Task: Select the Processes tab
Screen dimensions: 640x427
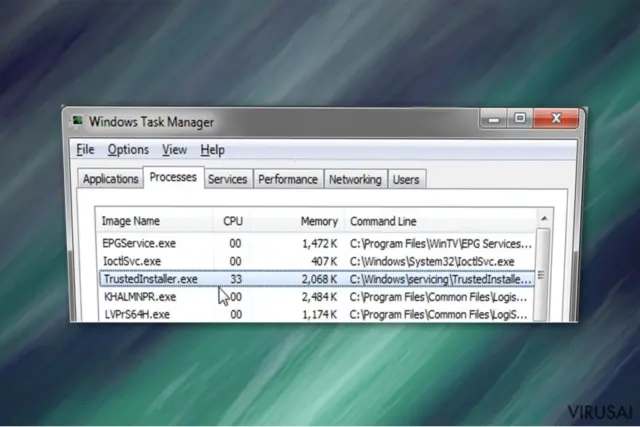Action: (x=173, y=177)
